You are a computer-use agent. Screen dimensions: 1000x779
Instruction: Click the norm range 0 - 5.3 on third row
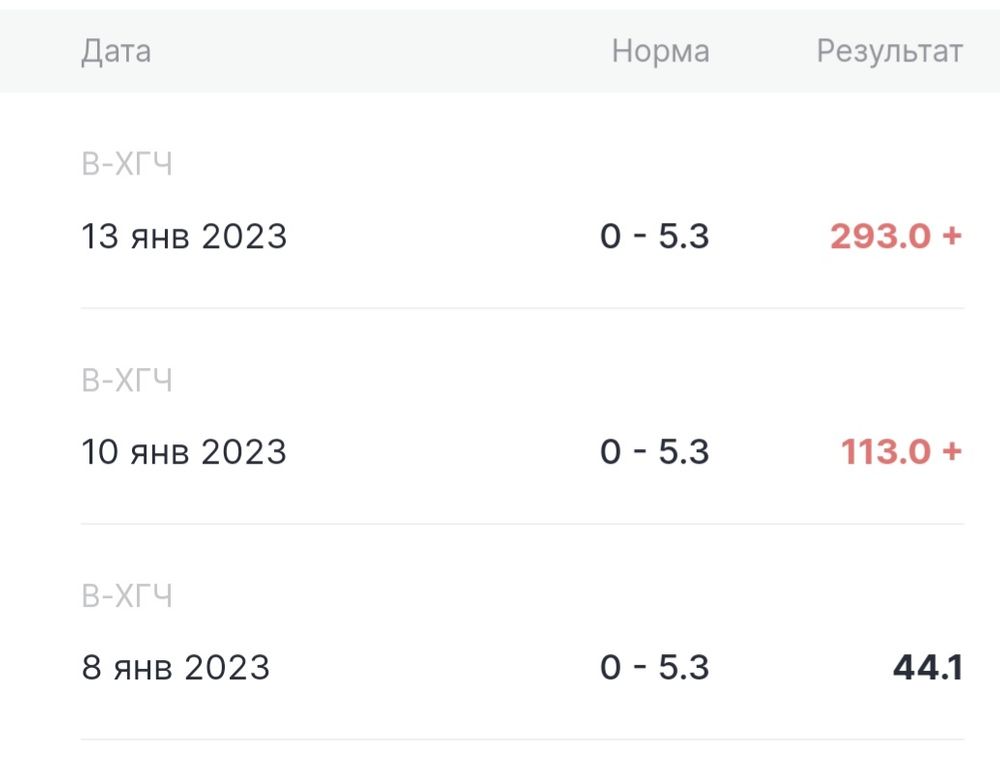tap(655, 667)
